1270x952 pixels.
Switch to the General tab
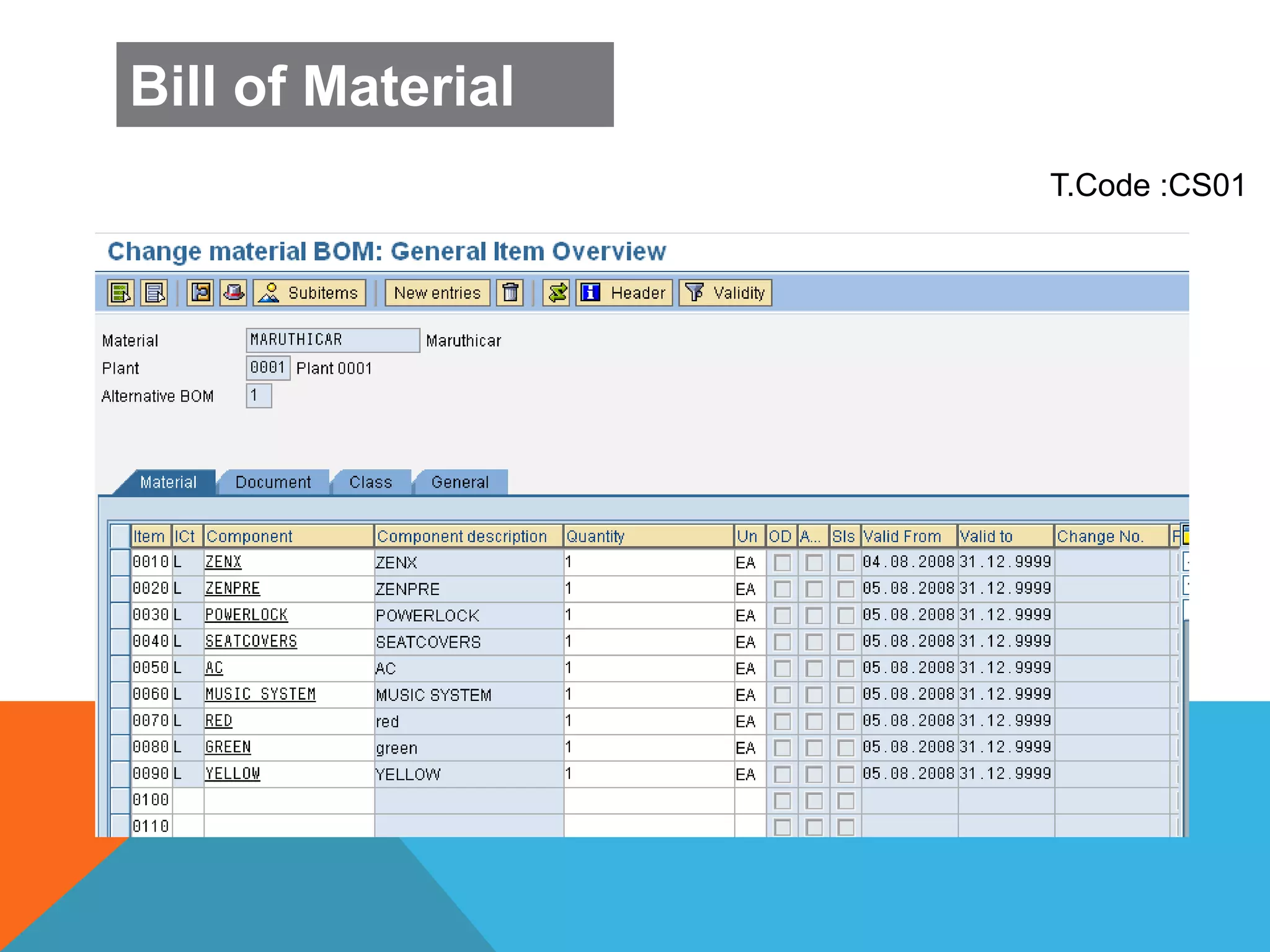460,482
